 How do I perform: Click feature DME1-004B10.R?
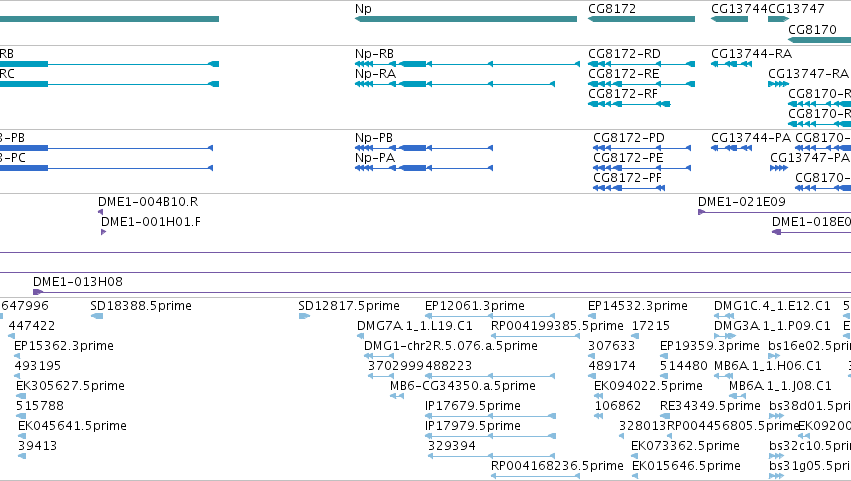[x=148, y=202]
